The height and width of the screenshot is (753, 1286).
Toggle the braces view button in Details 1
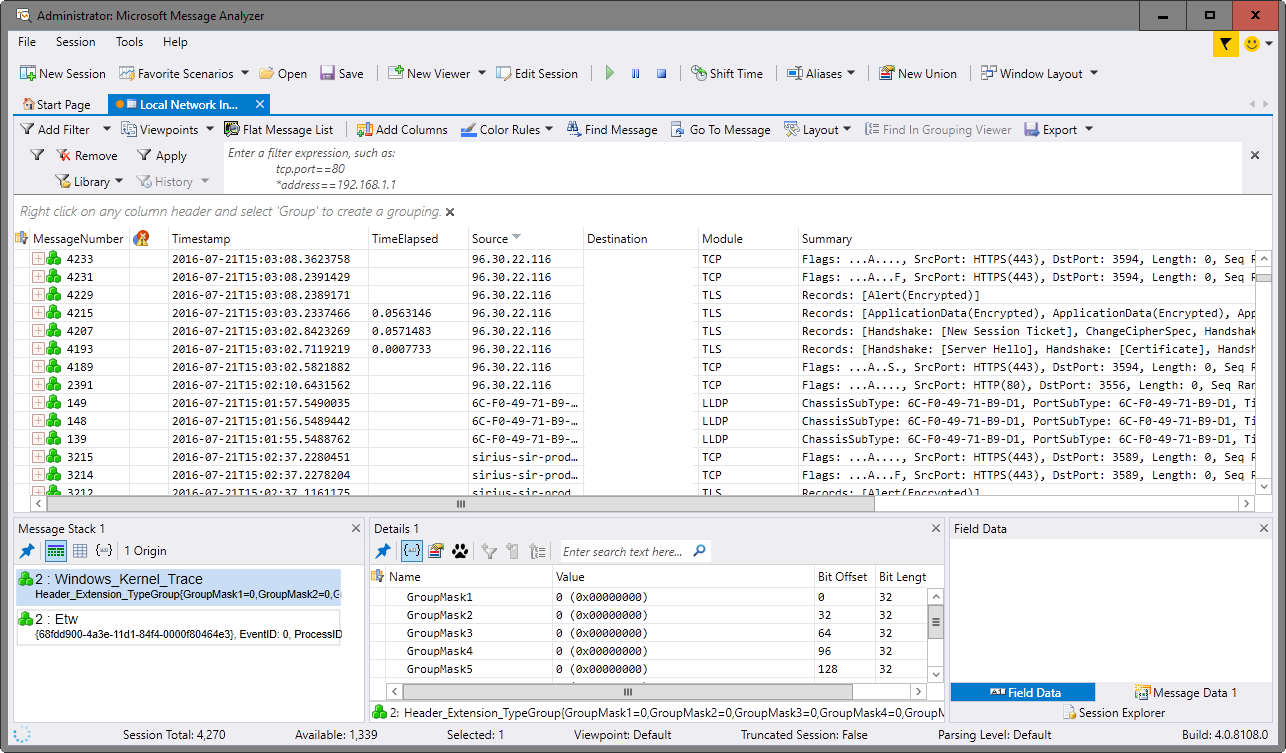[x=411, y=551]
